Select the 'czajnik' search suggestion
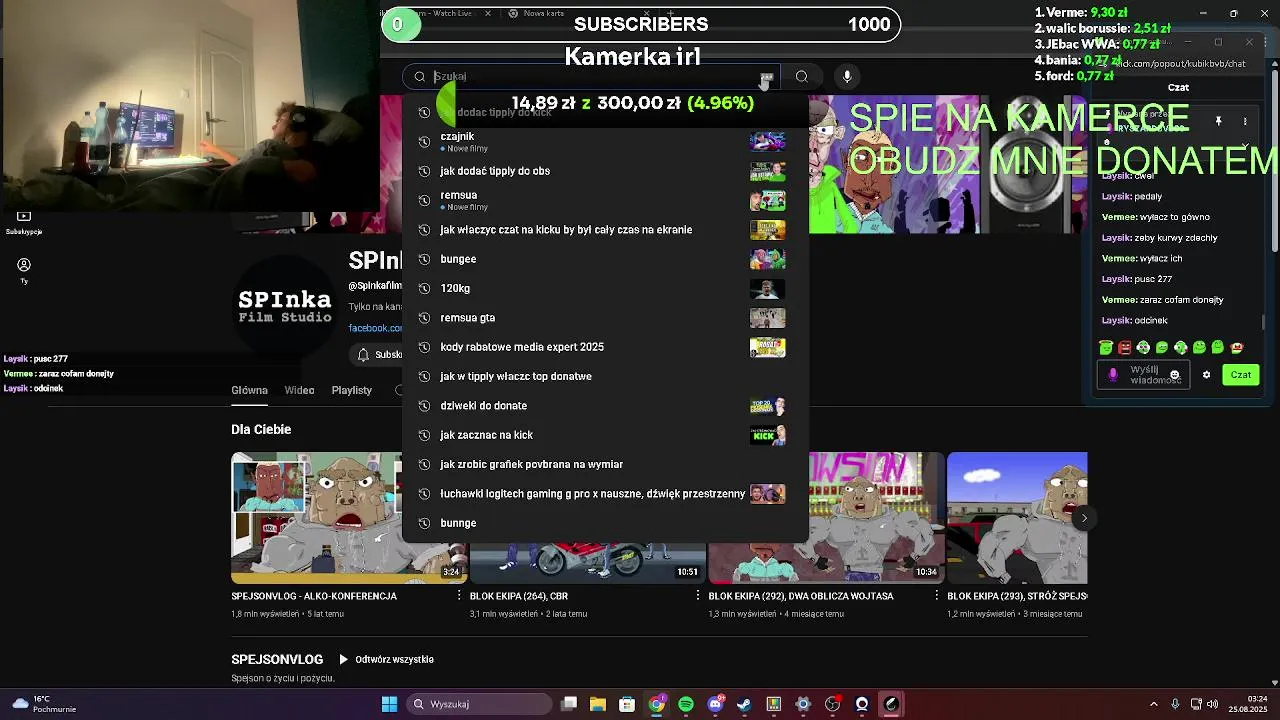 pos(604,142)
